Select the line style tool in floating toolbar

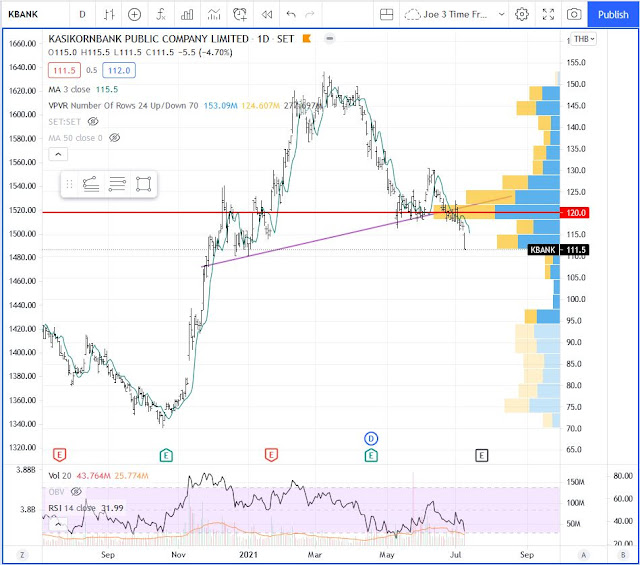91,185
